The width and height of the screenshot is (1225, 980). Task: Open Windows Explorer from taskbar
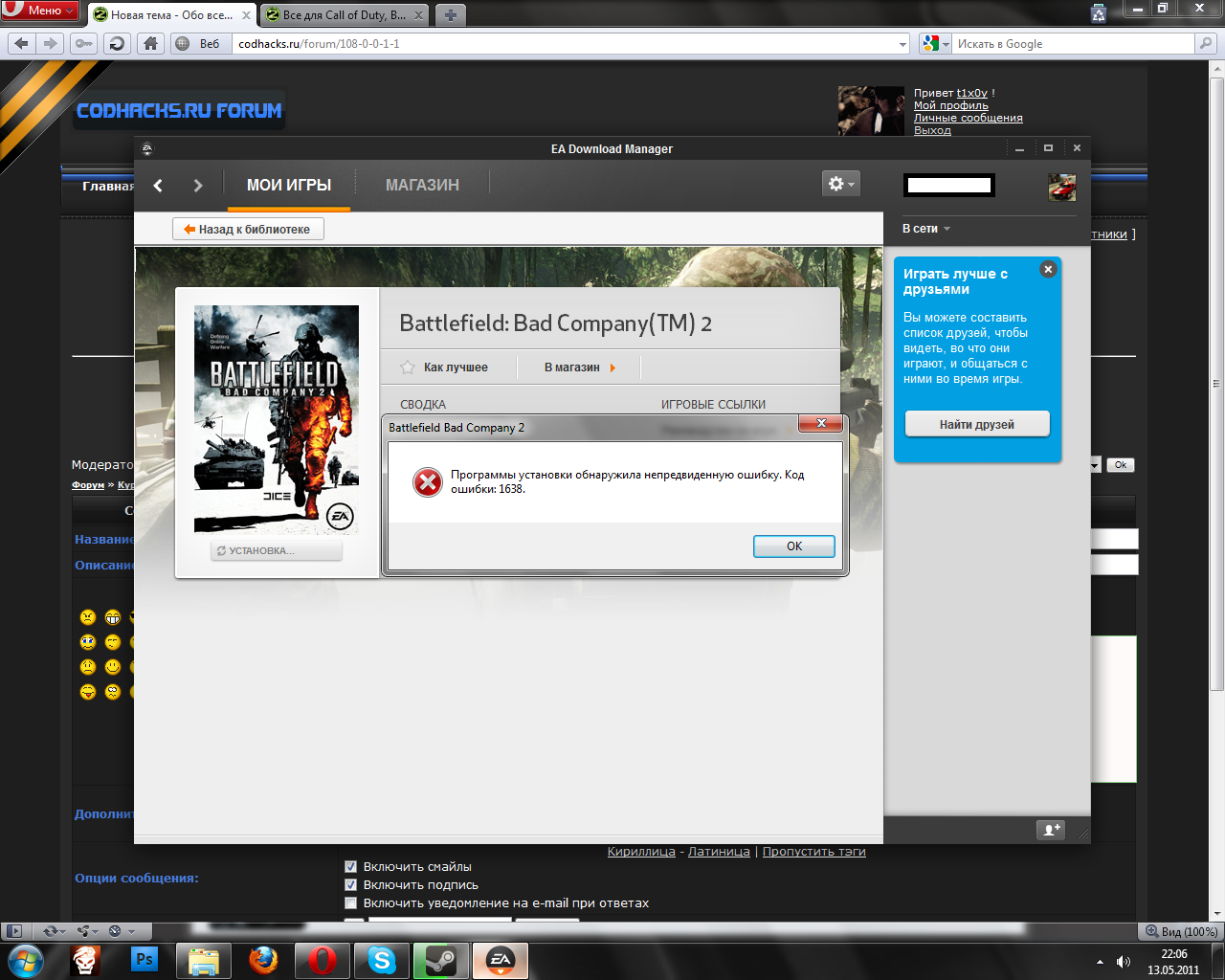pyautogui.click(x=204, y=961)
